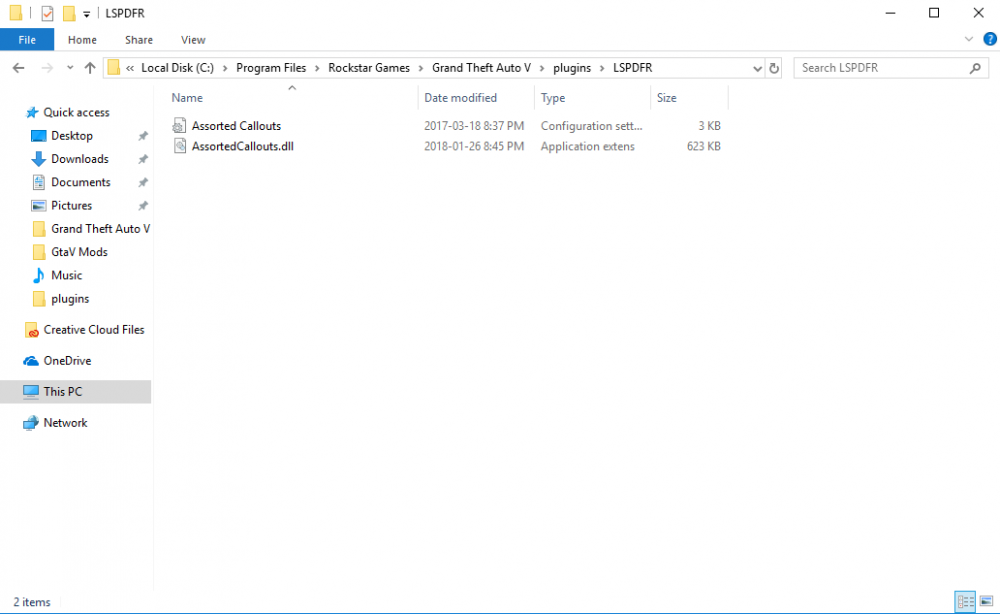Open plugins folder in the sidebar

70,298
